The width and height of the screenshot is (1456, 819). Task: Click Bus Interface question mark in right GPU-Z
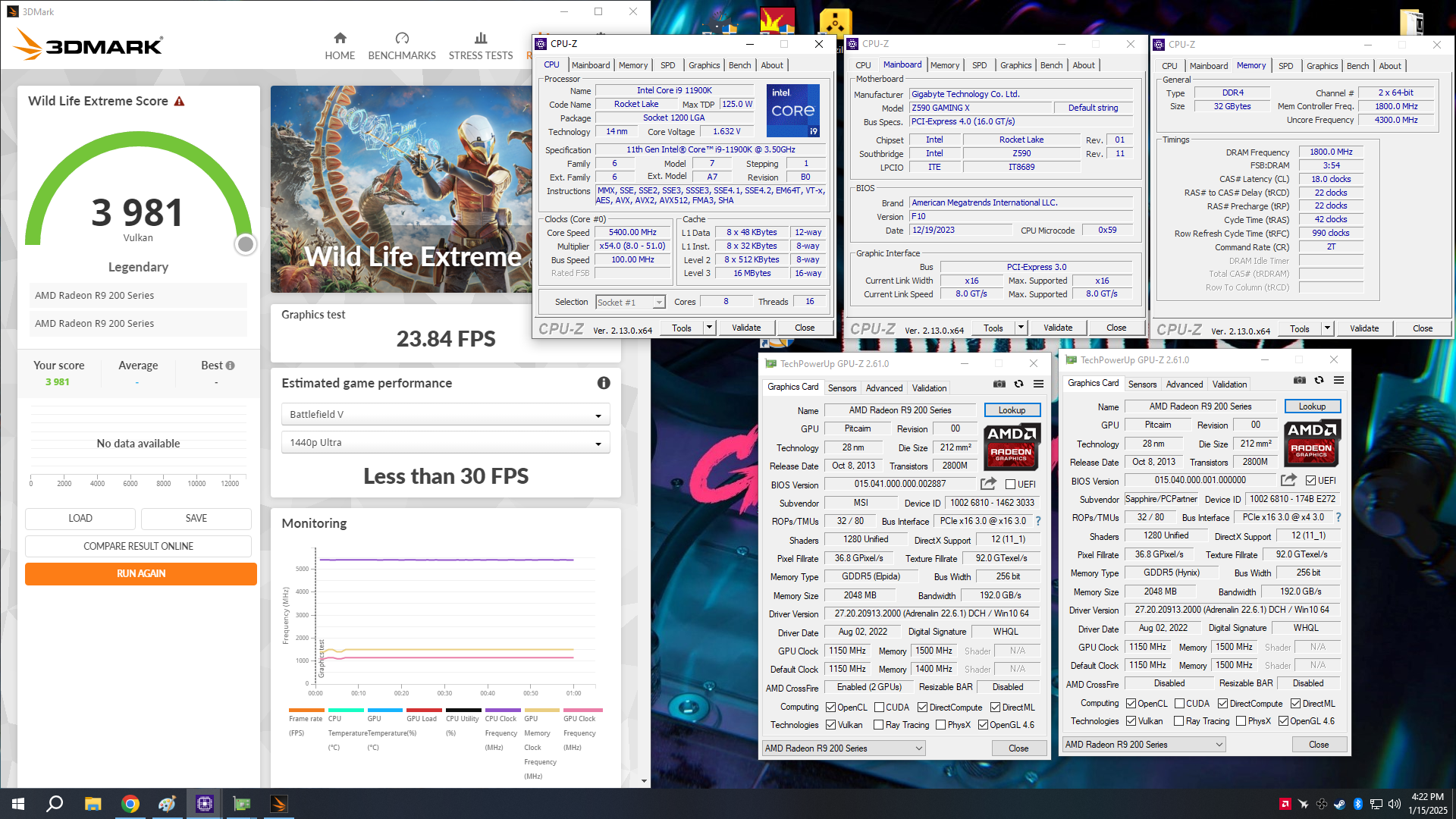(x=1338, y=517)
